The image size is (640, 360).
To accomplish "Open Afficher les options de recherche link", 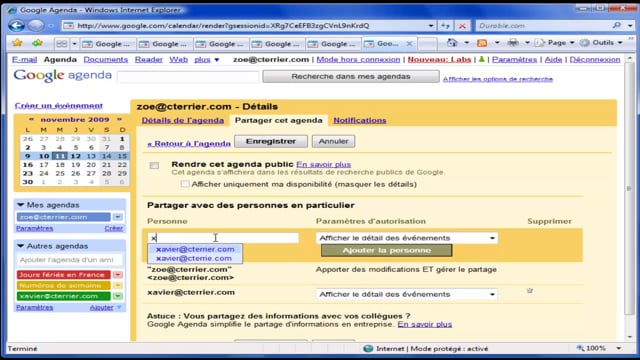I will [x=498, y=79].
